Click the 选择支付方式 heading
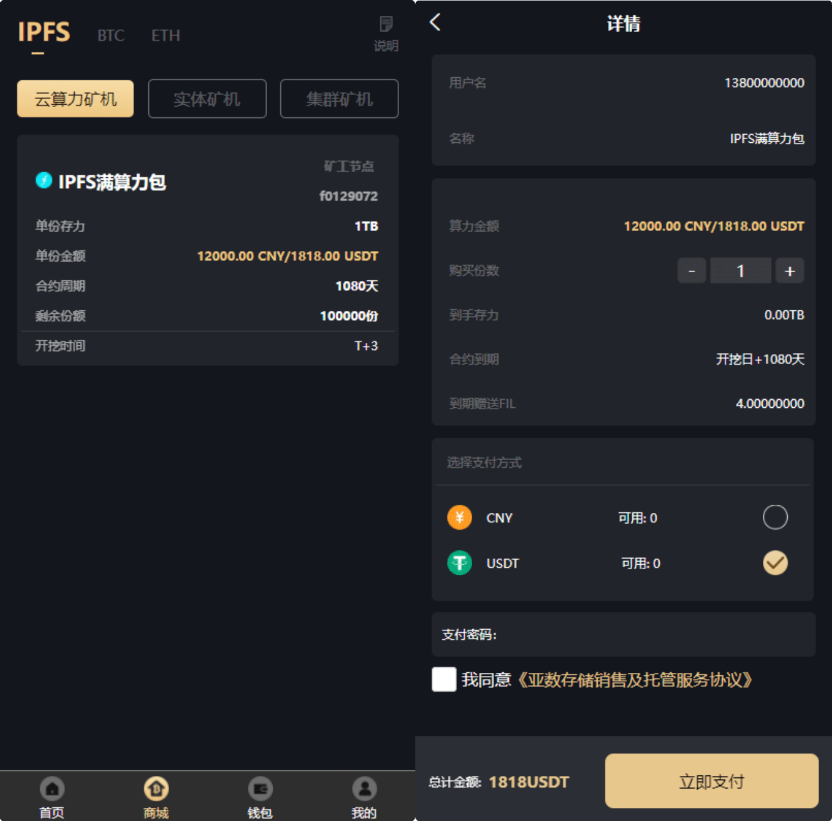The height and width of the screenshot is (821, 832). (484, 462)
